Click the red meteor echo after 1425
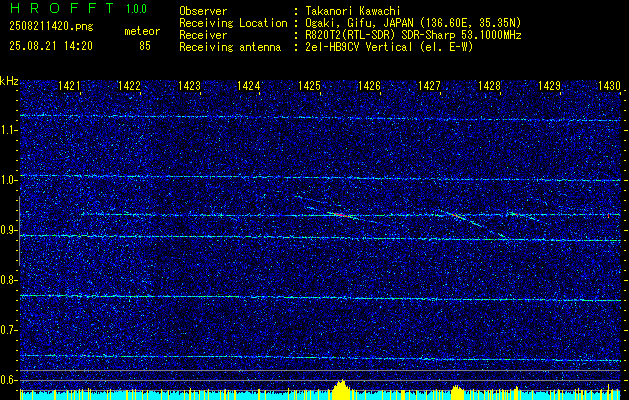The height and width of the screenshot is (400, 629). pos(341,215)
